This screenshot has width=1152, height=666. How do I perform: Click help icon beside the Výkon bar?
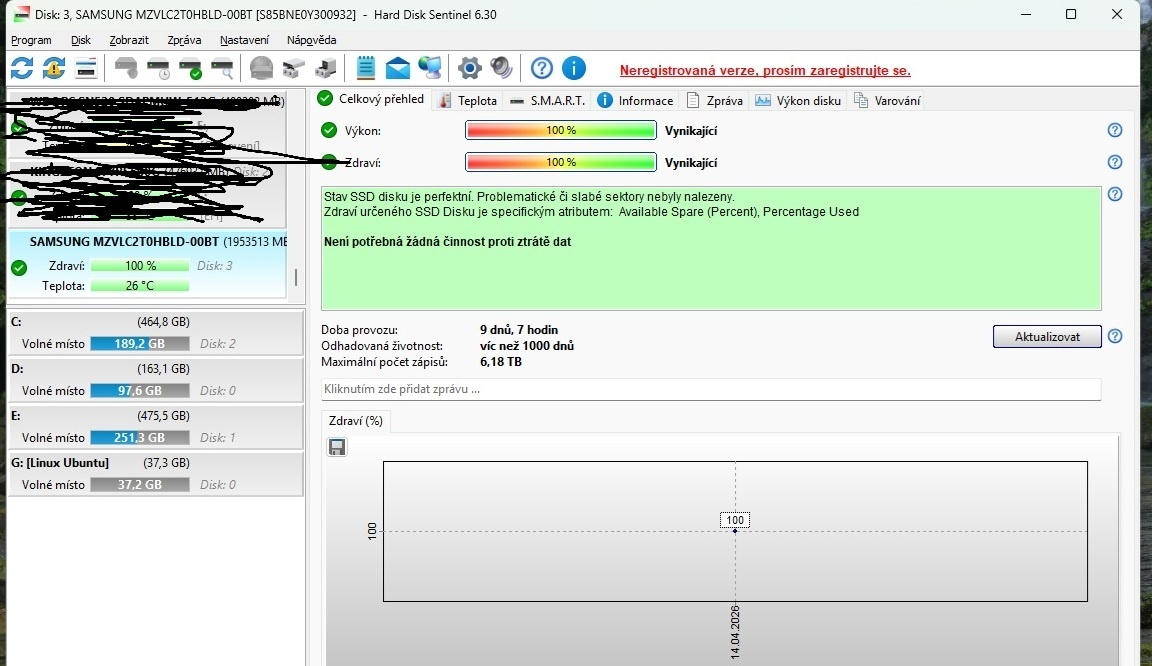[1115, 130]
